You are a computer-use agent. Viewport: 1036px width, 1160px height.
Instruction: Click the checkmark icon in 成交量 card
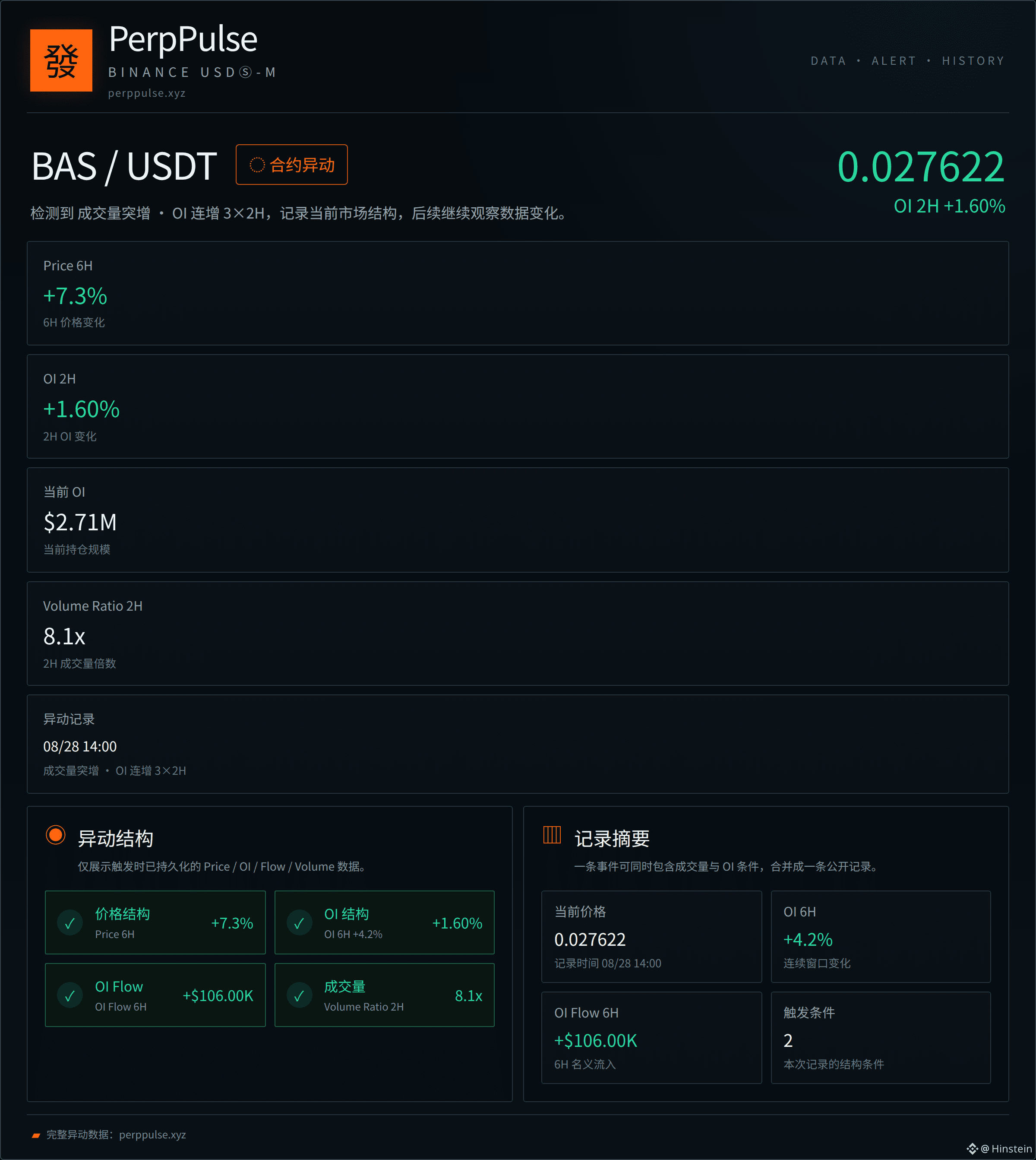pos(300,995)
